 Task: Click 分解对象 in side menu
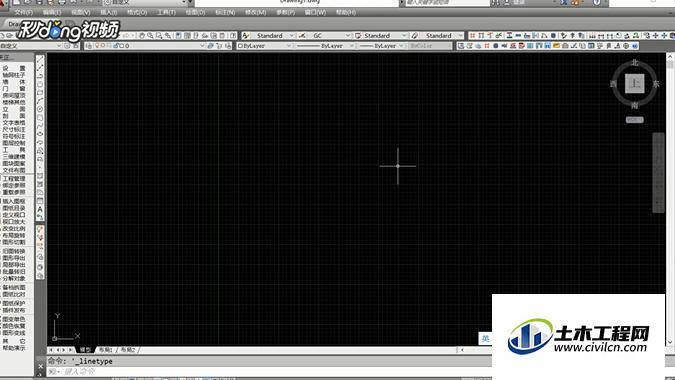[x=14, y=278]
